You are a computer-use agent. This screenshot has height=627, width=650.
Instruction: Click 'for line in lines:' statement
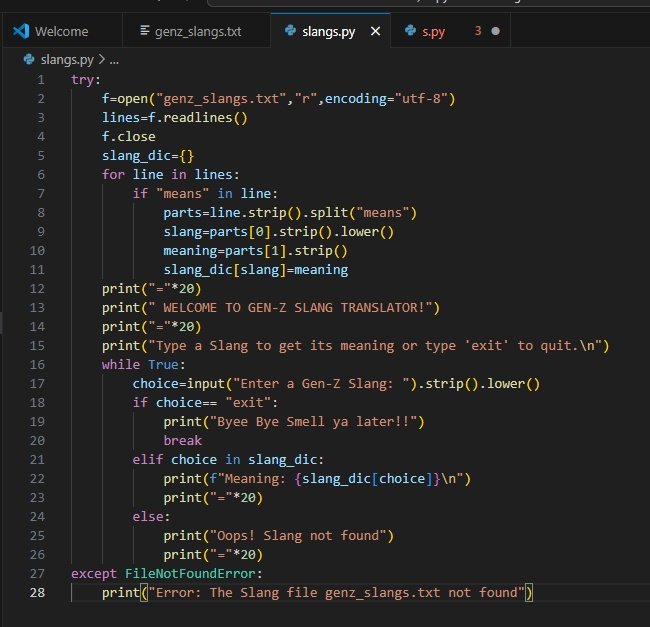click(171, 174)
